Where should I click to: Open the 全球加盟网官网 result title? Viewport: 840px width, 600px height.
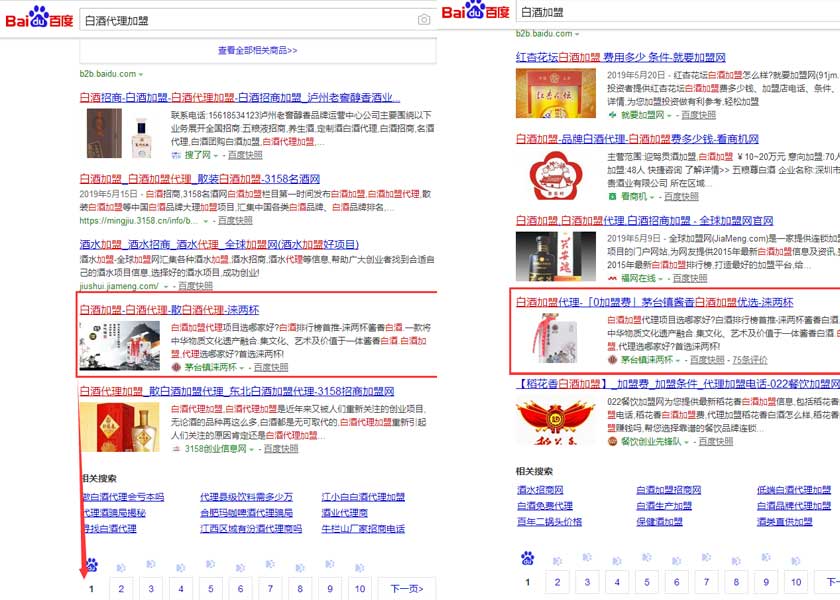click(x=644, y=221)
